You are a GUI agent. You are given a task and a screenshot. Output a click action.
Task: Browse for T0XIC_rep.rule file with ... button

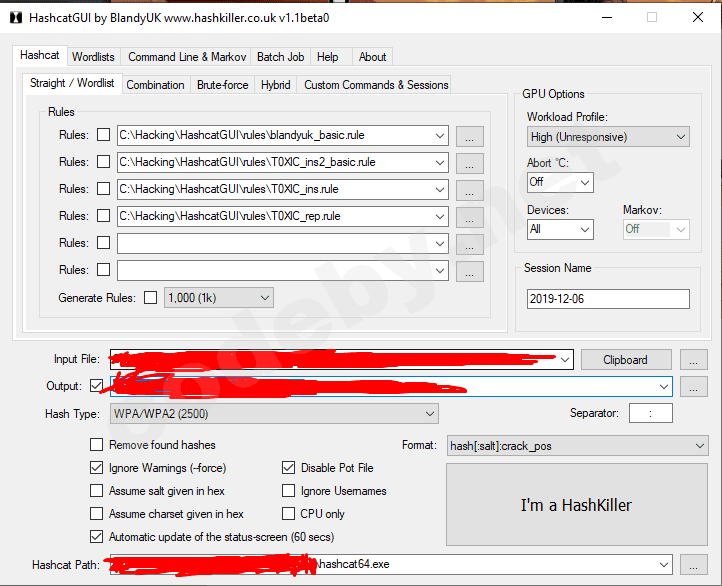coord(470,217)
